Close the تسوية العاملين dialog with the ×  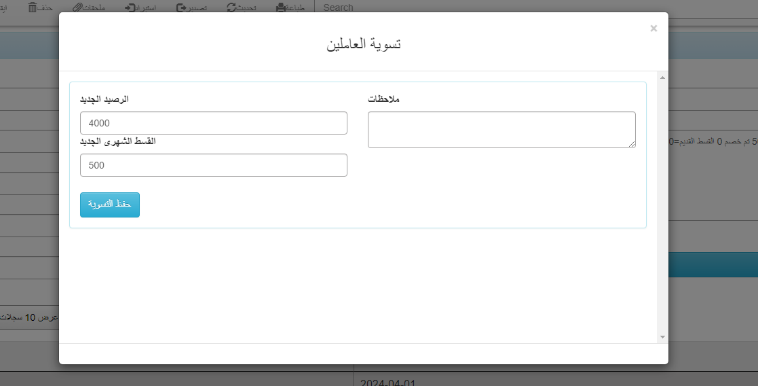click(x=654, y=29)
